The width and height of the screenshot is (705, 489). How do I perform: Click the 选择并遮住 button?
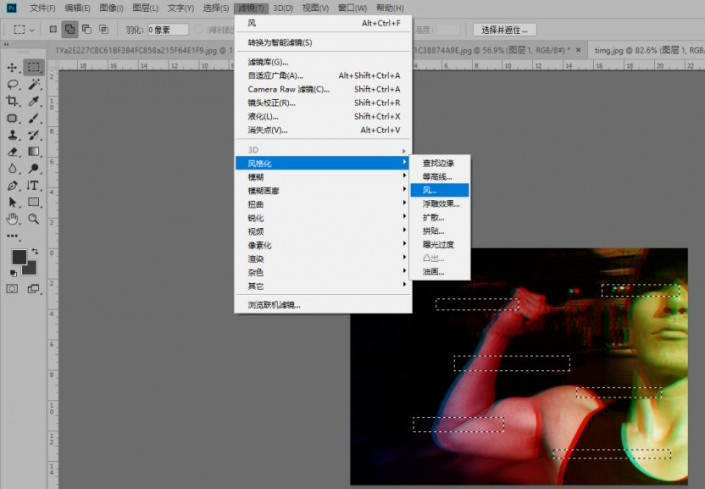[504, 29]
